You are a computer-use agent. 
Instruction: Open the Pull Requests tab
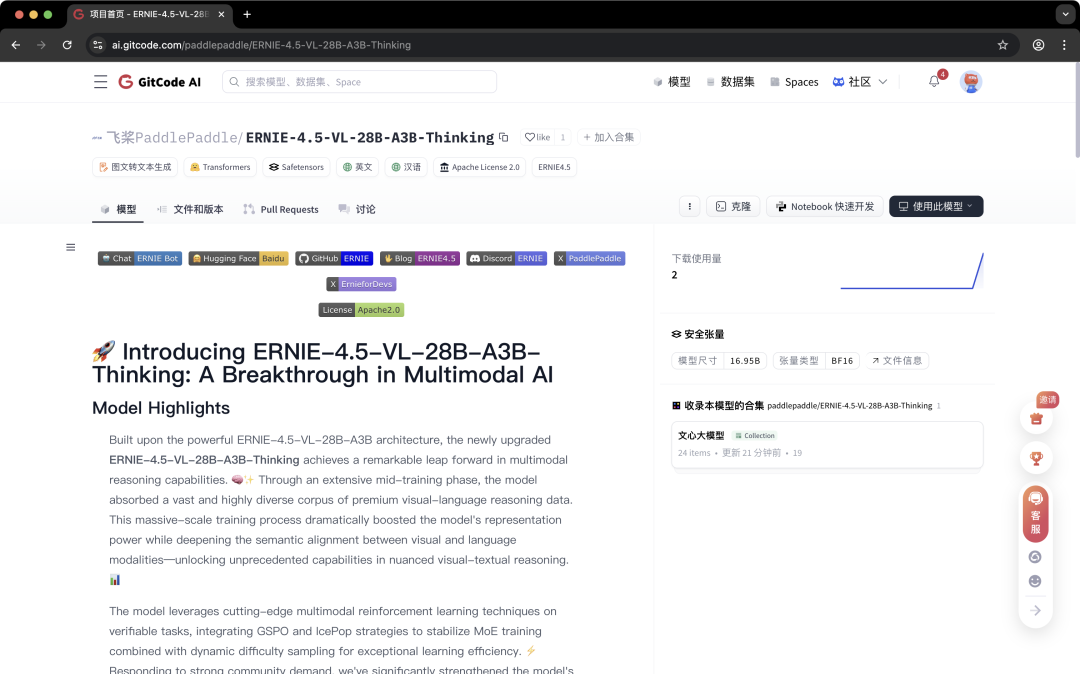coord(281,209)
